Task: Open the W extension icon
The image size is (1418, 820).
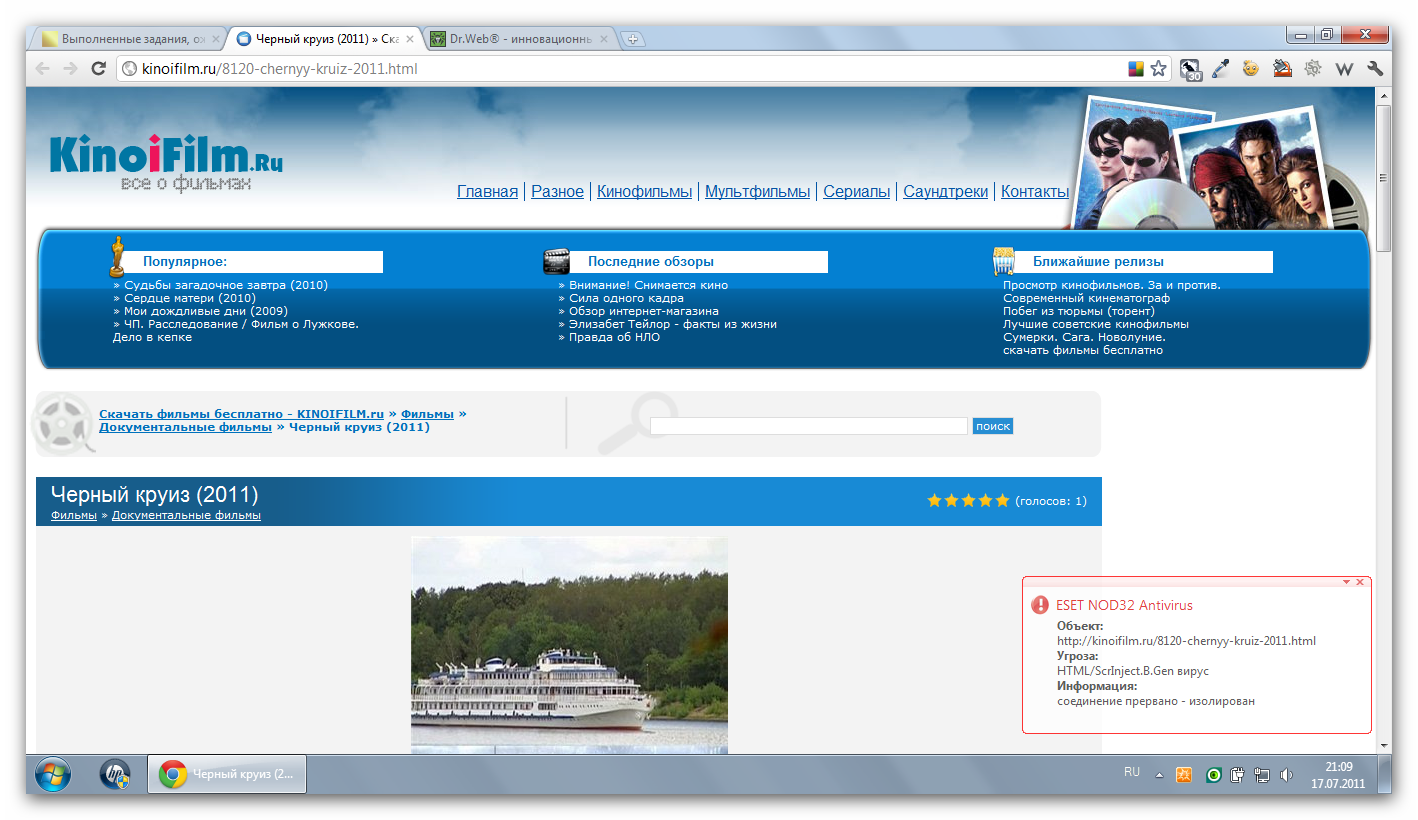Action: pyautogui.click(x=1344, y=69)
